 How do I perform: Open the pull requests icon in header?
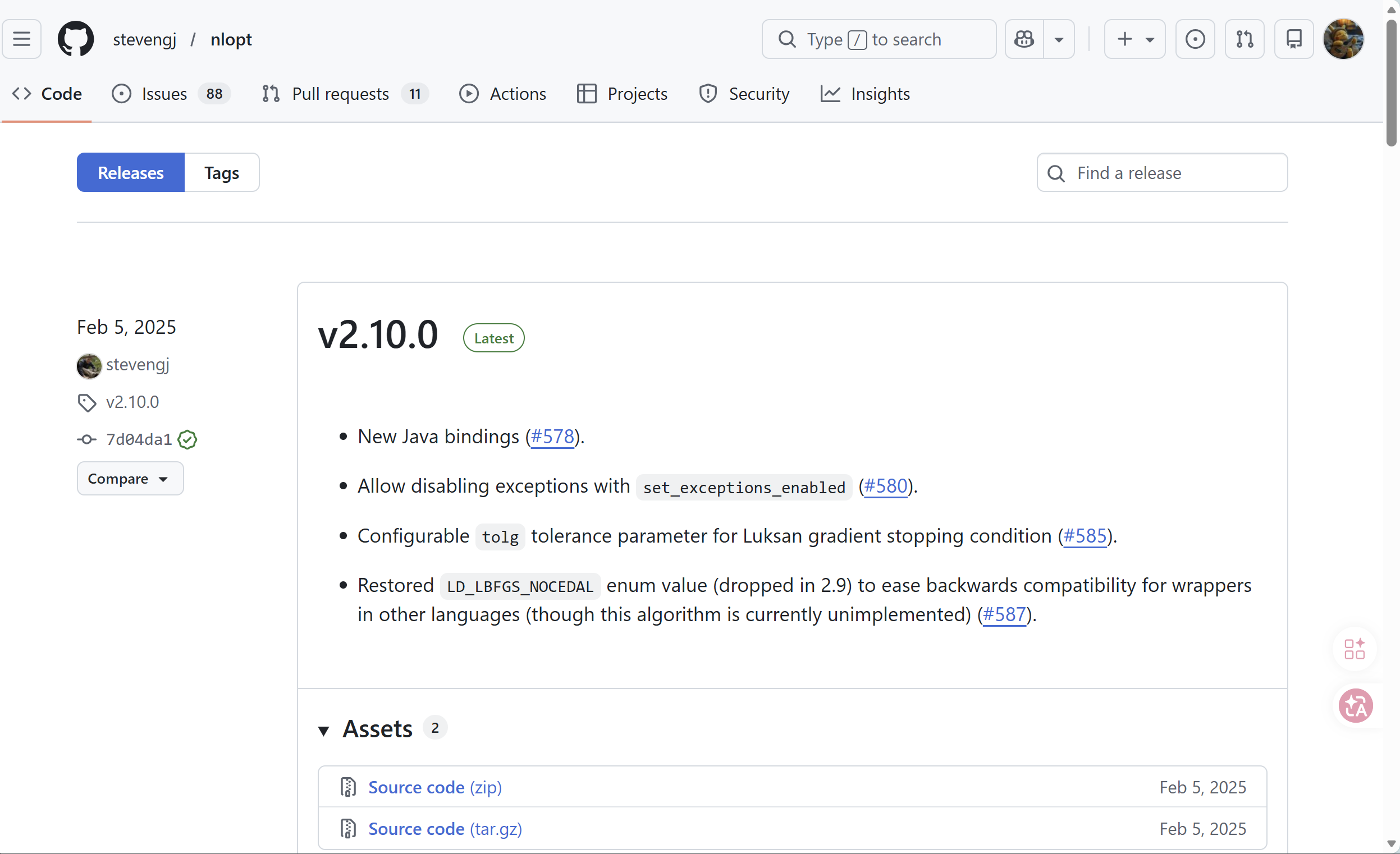point(1245,39)
